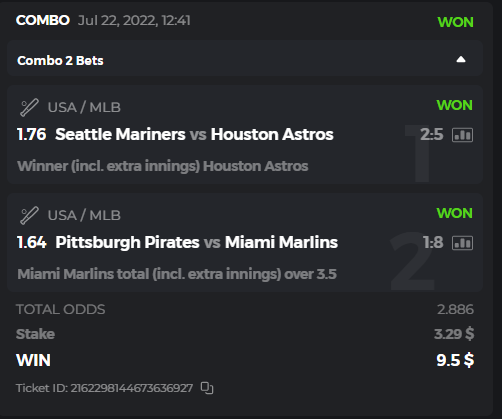Image resolution: width=502 pixels, height=419 pixels.
Task: Click baseball bat icon in second bet
Action: (x=29, y=215)
